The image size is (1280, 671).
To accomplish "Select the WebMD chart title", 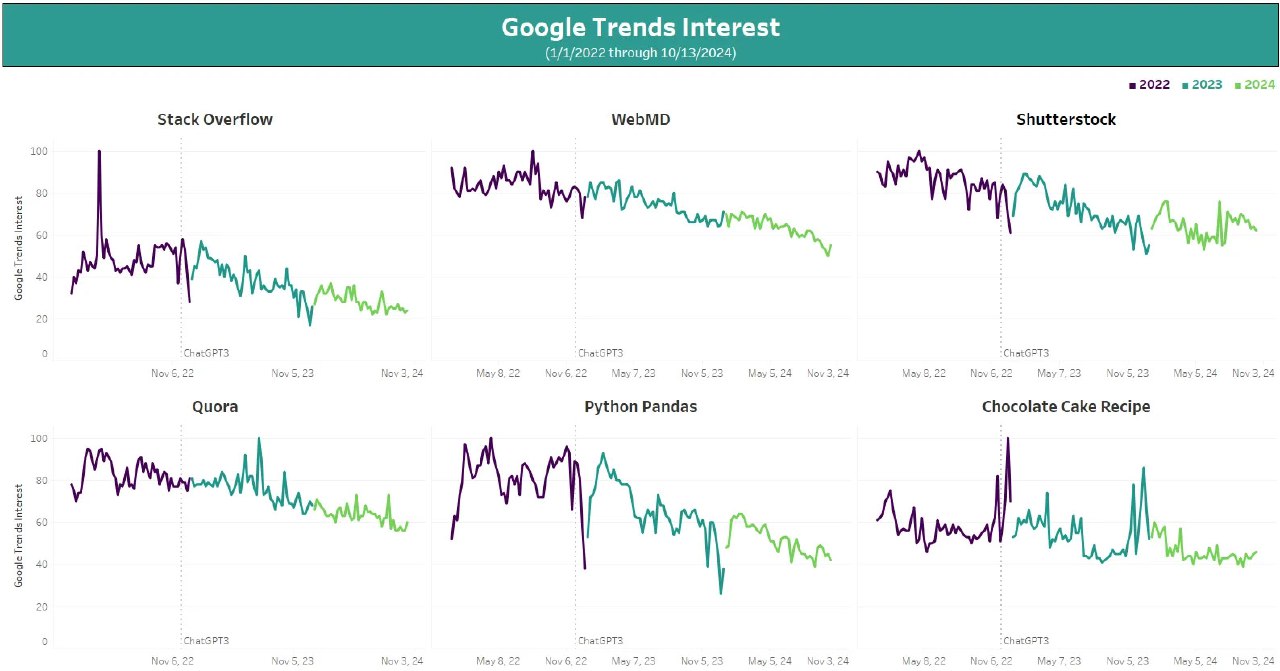I will pos(641,120).
